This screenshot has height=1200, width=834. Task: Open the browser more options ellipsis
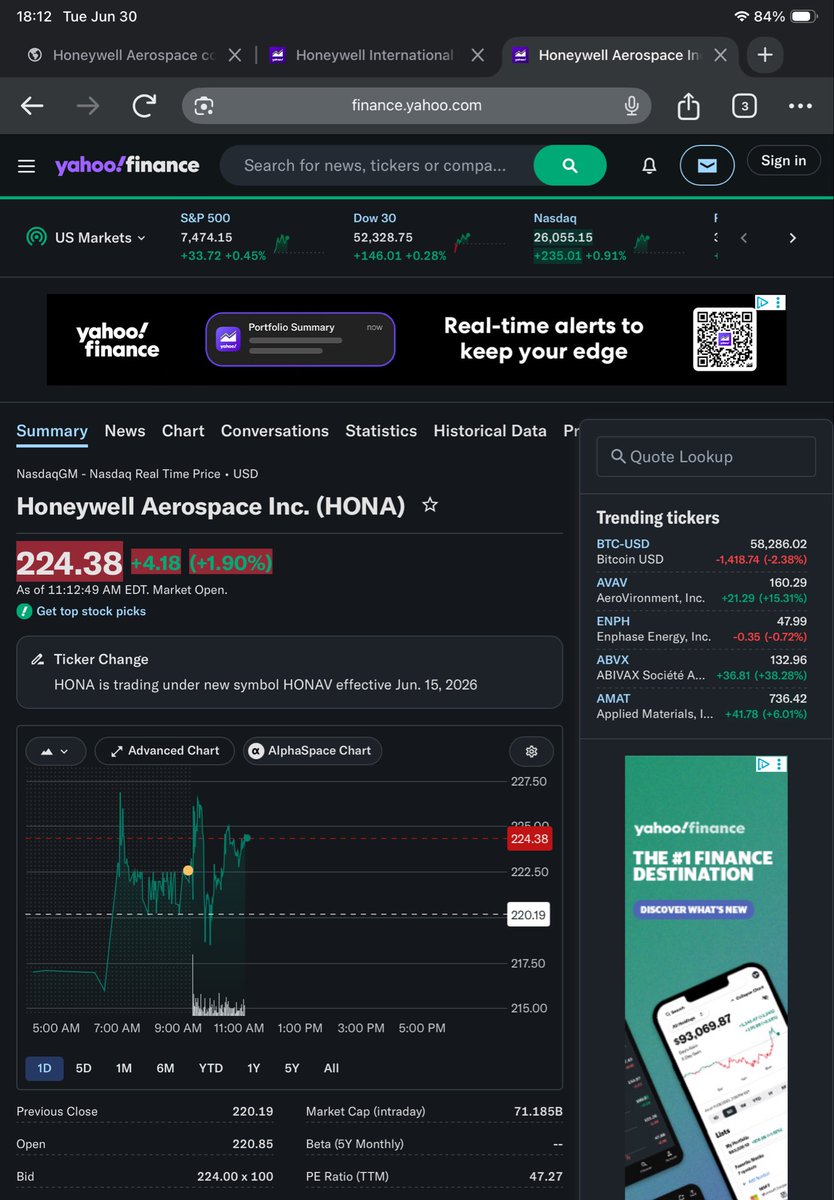click(x=800, y=106)
